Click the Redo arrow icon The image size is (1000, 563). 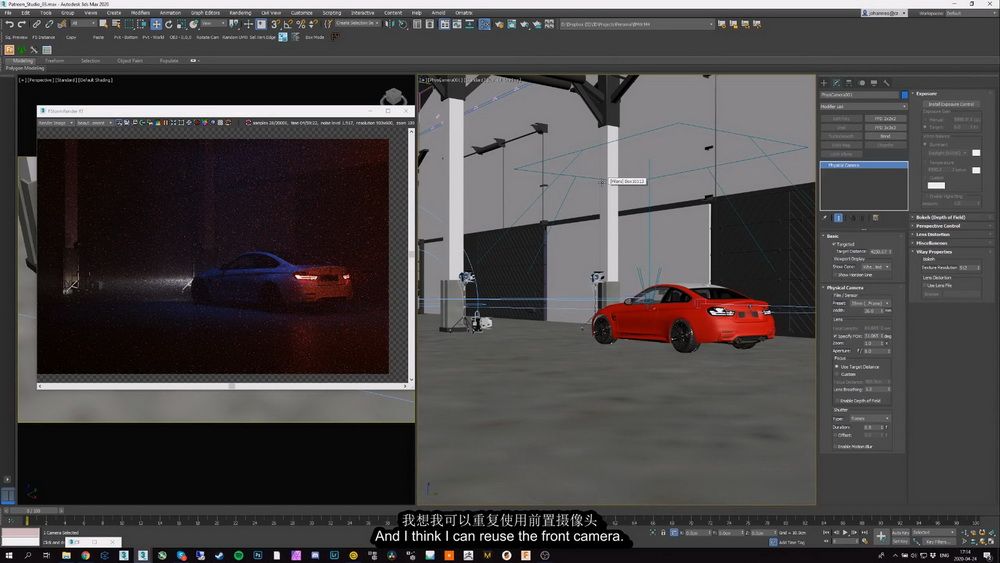pyautogui.click(x=21, y=24)
